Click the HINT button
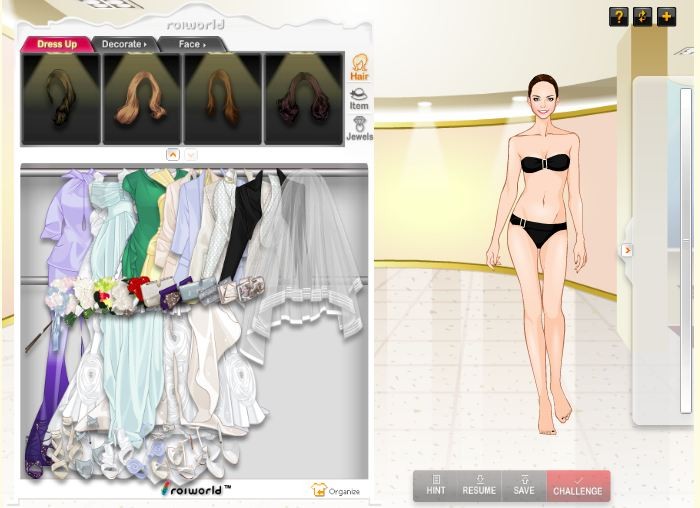 [436, 486]
